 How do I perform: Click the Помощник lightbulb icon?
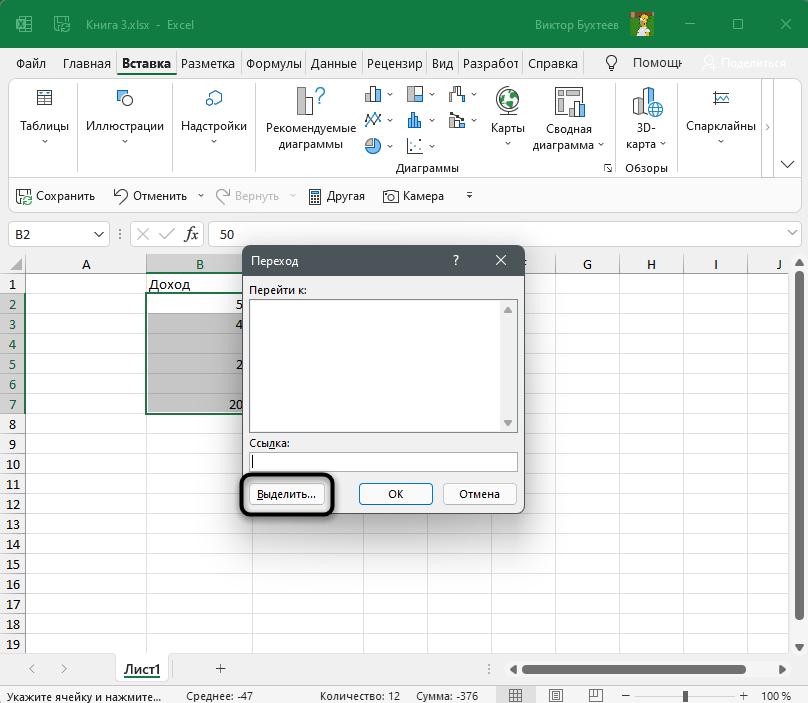click(x=613, y=62)
